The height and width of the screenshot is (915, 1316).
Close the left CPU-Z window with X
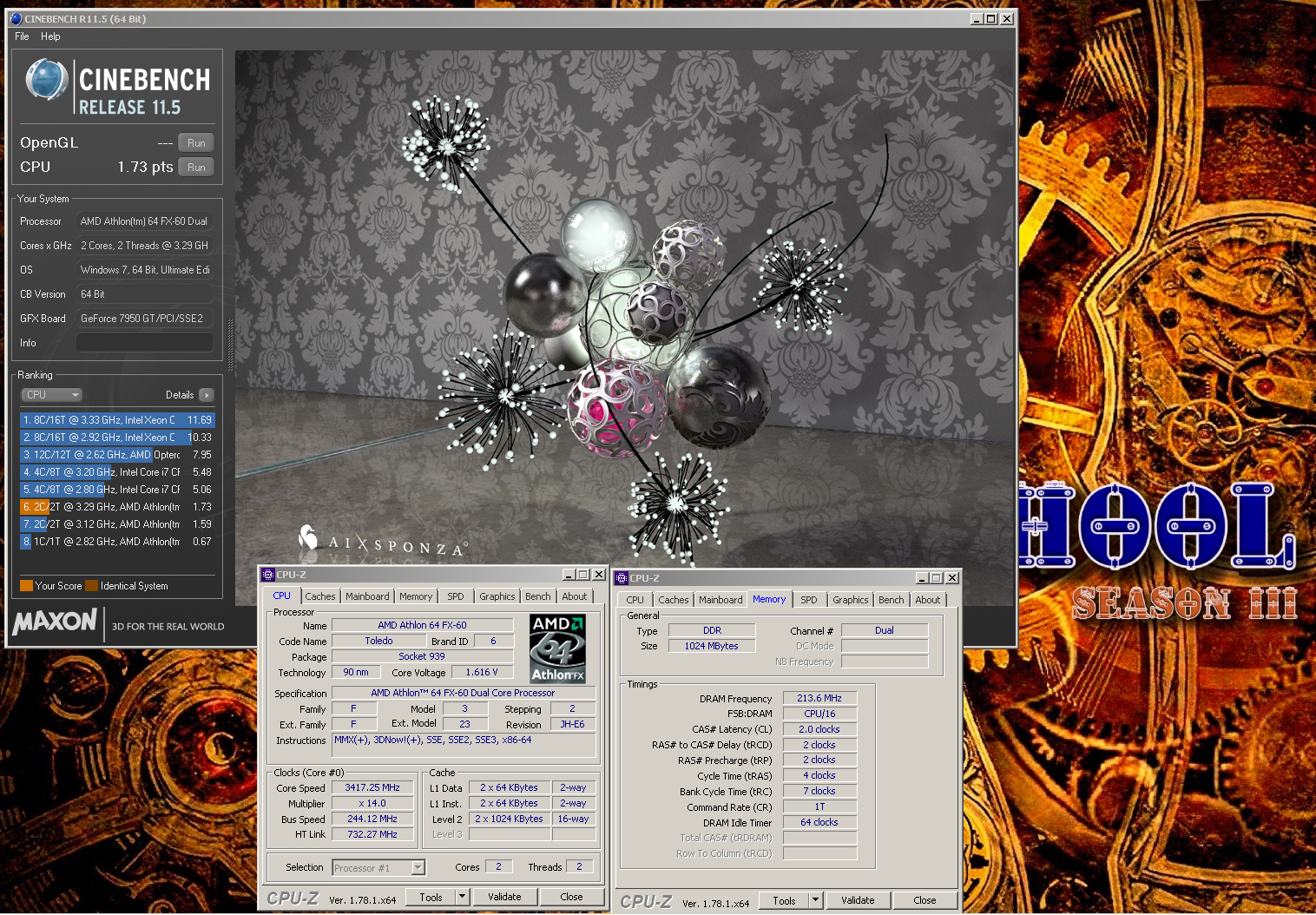(x=598, y=575)
